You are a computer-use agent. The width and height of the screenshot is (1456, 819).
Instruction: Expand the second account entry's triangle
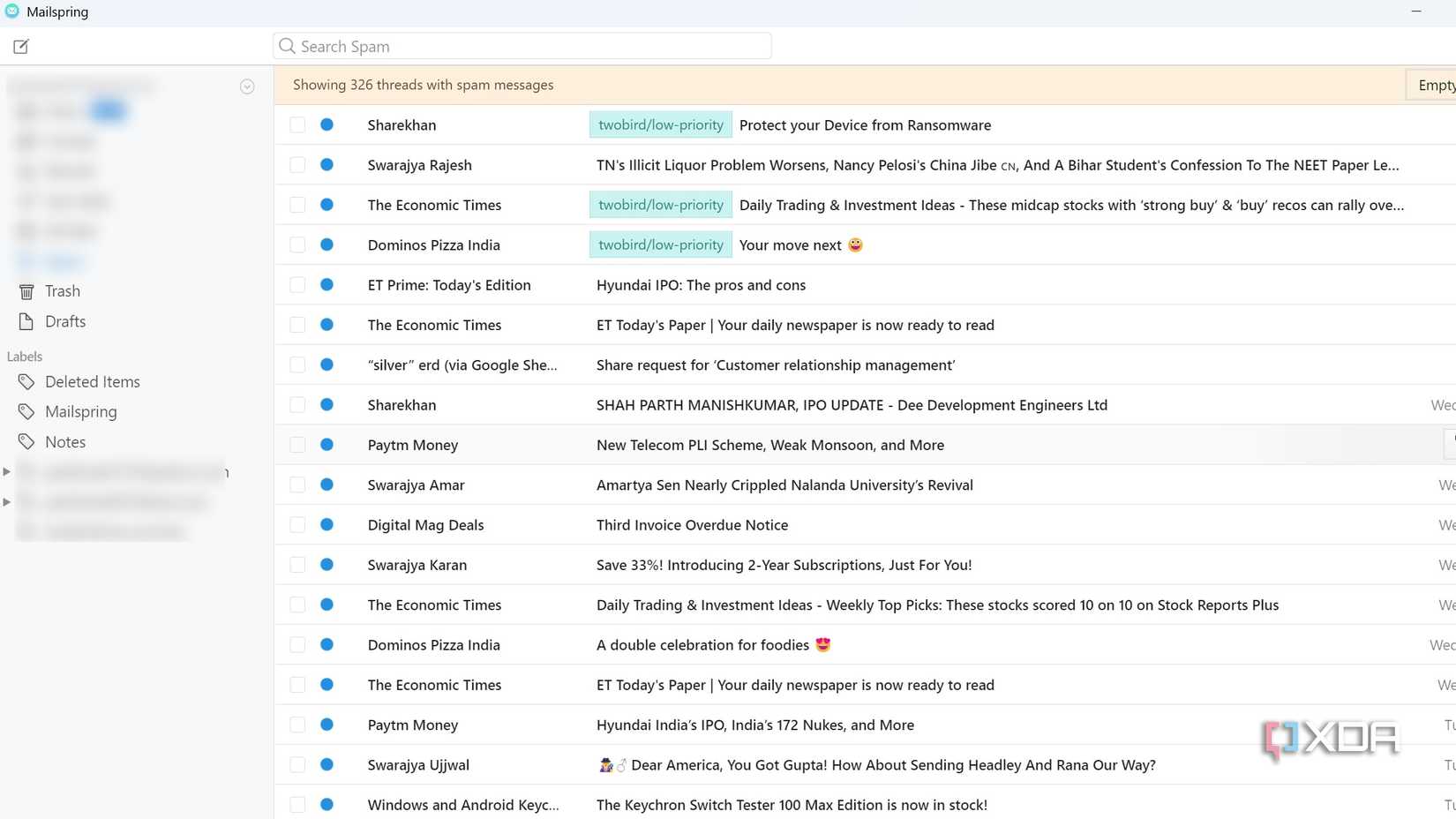(x=7, y=501)
